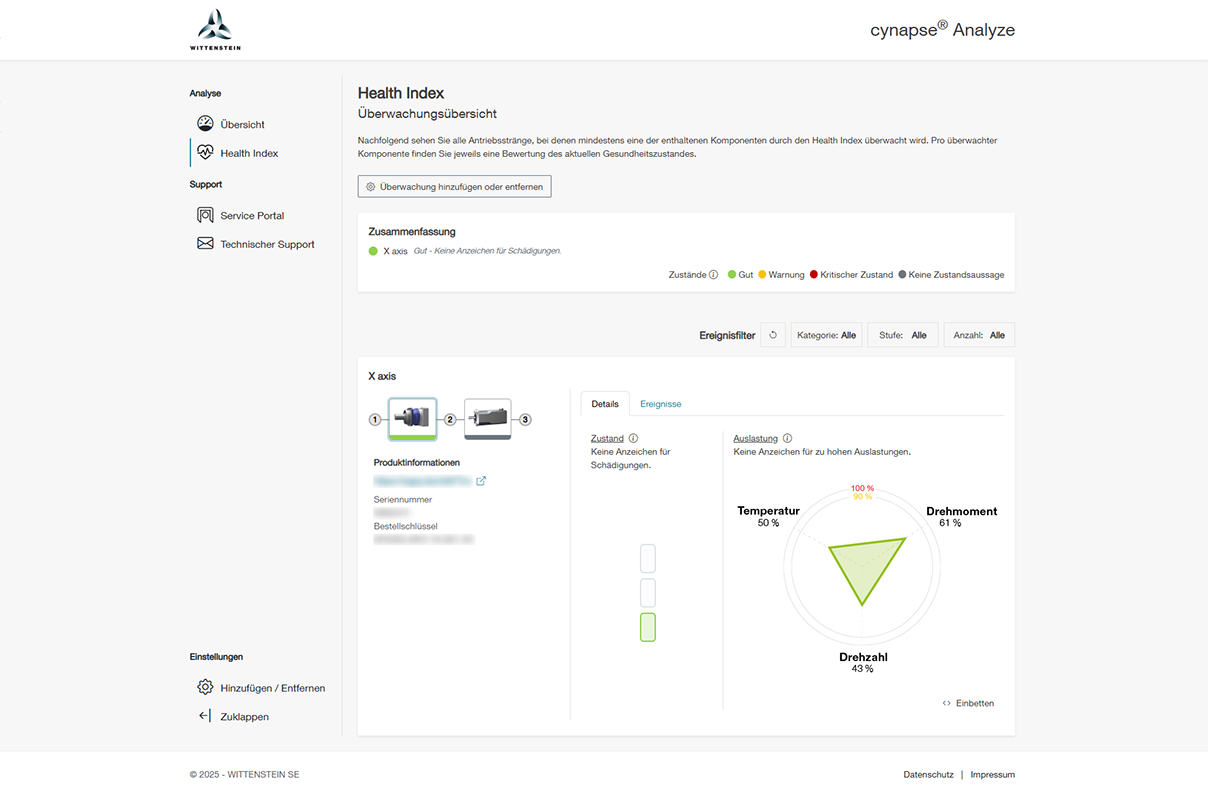
Task: Click Überwachung hinzufügen oder entfernen button
Action: click(454, 187)
